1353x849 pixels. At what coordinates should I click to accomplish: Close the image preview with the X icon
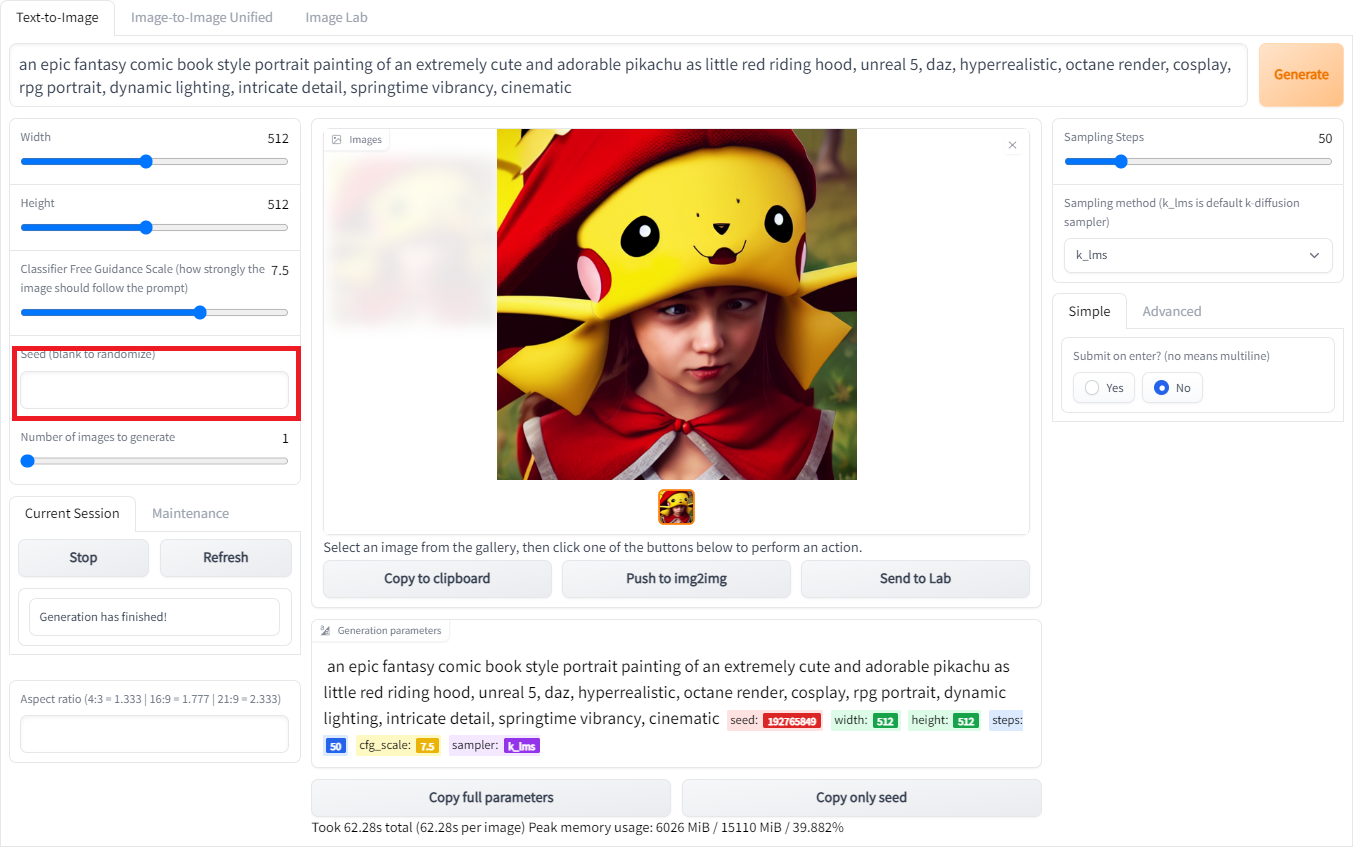tap(1012, 145)
